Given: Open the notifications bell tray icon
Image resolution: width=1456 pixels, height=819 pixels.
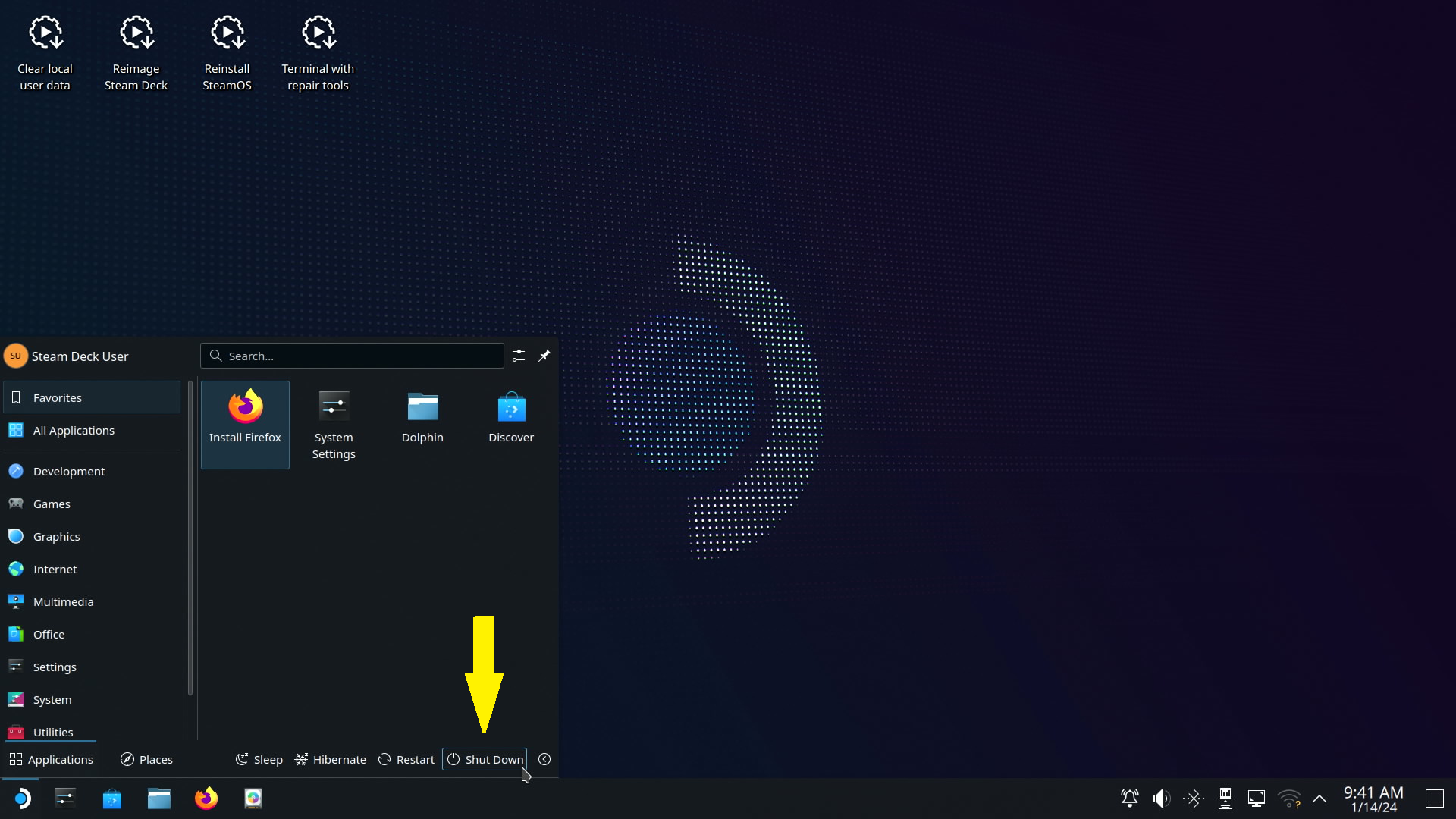Looking at the screenshot, I should tap(1129, 798).
